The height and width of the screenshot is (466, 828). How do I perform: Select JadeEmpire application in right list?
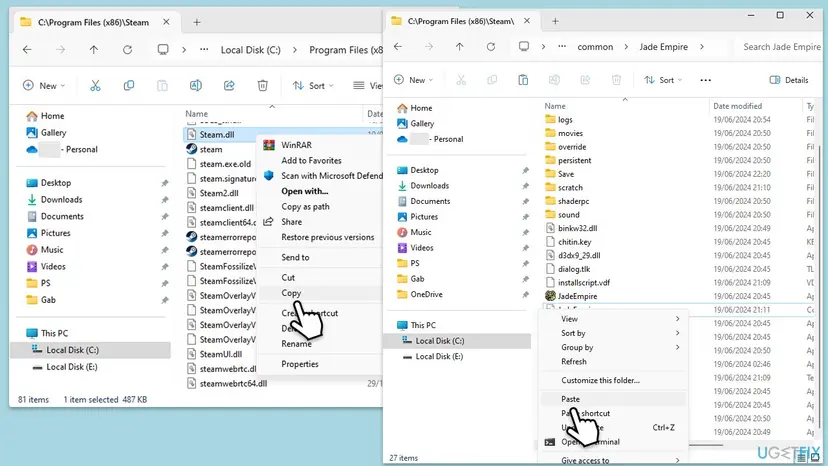577,296
